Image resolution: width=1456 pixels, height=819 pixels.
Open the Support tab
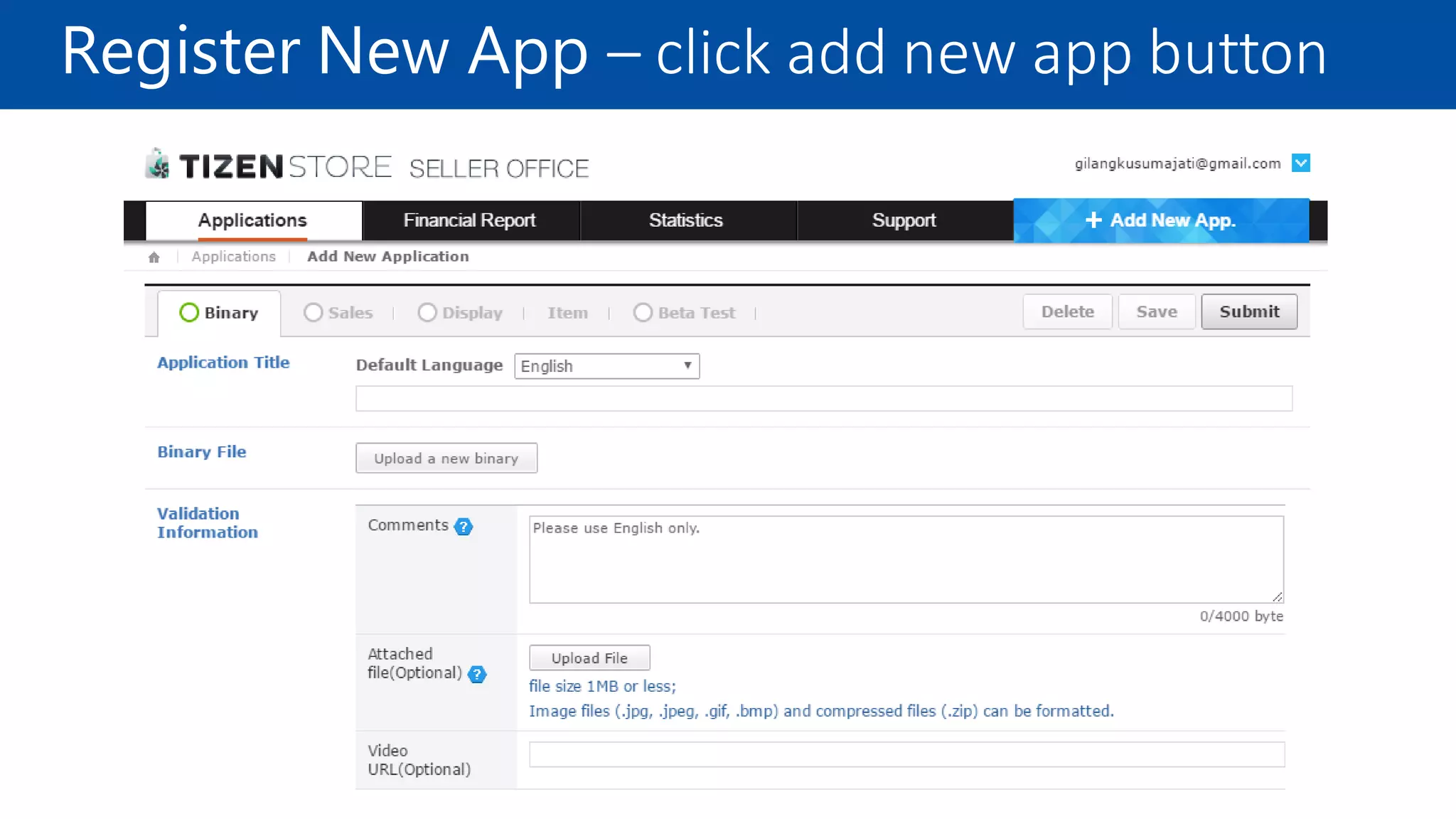coord(904,220)
